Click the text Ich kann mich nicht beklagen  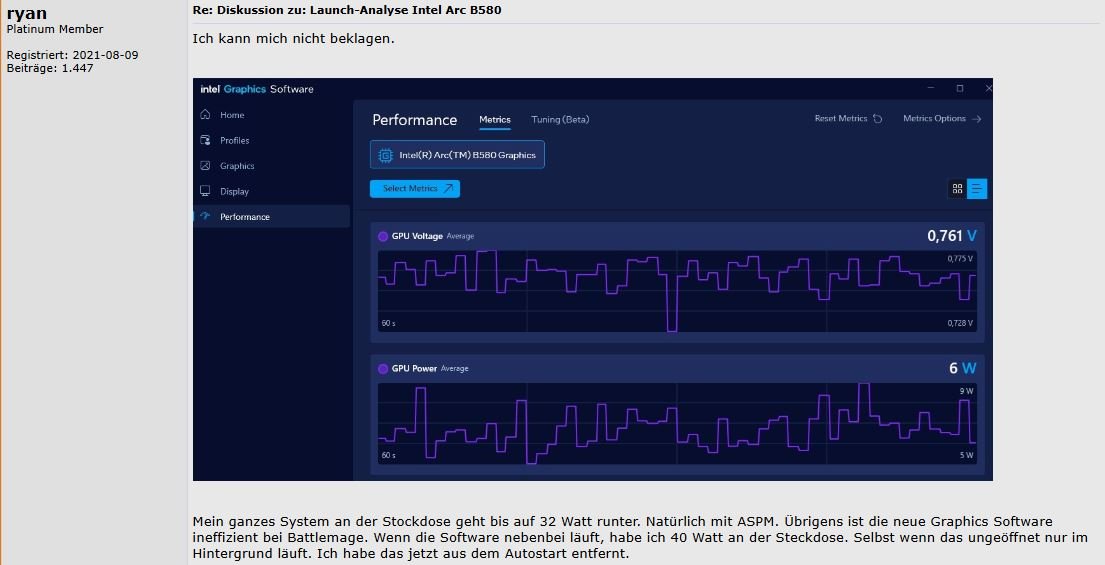pos(293,39)
